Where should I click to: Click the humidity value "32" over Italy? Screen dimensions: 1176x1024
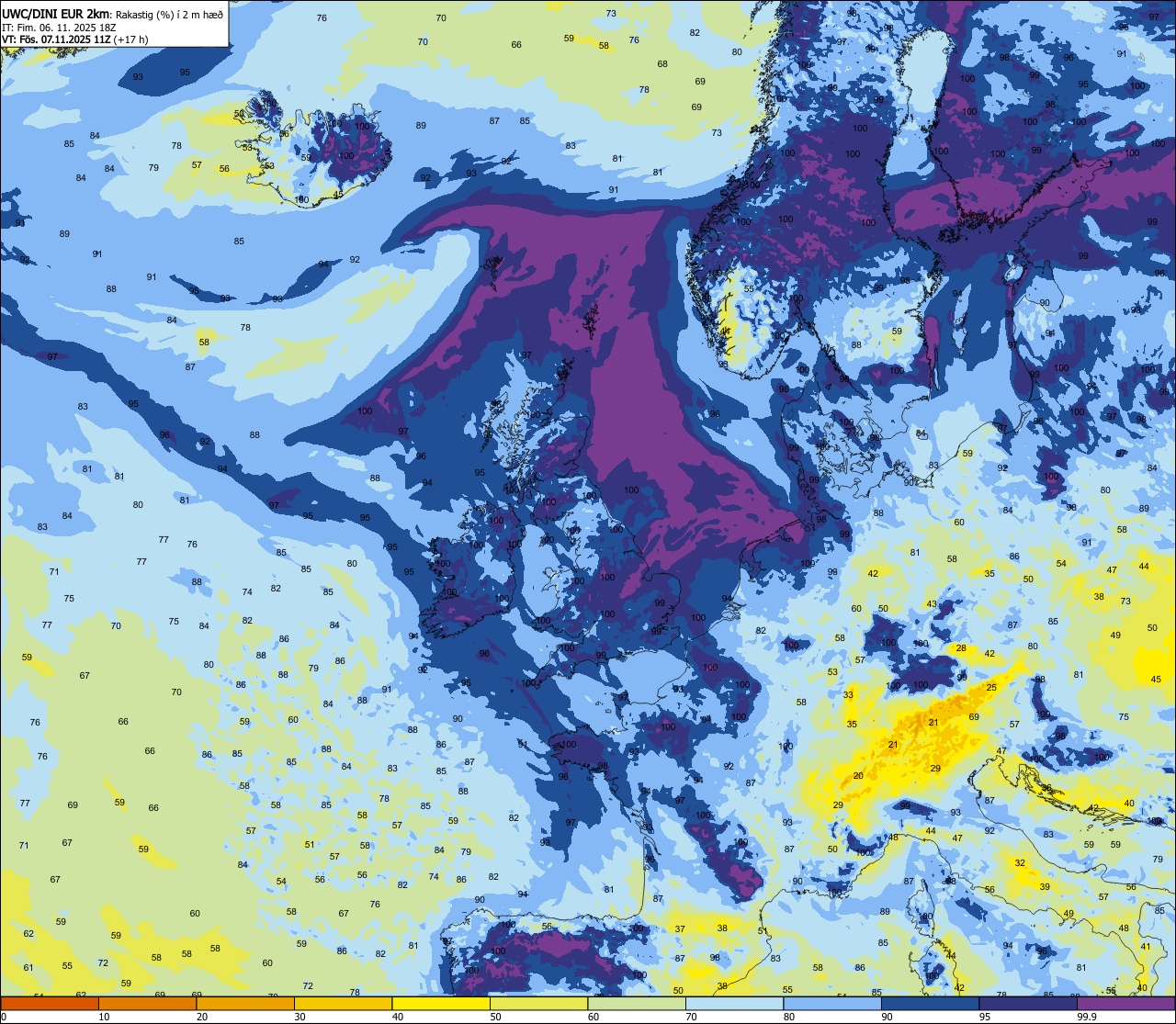click(1020, 863)
